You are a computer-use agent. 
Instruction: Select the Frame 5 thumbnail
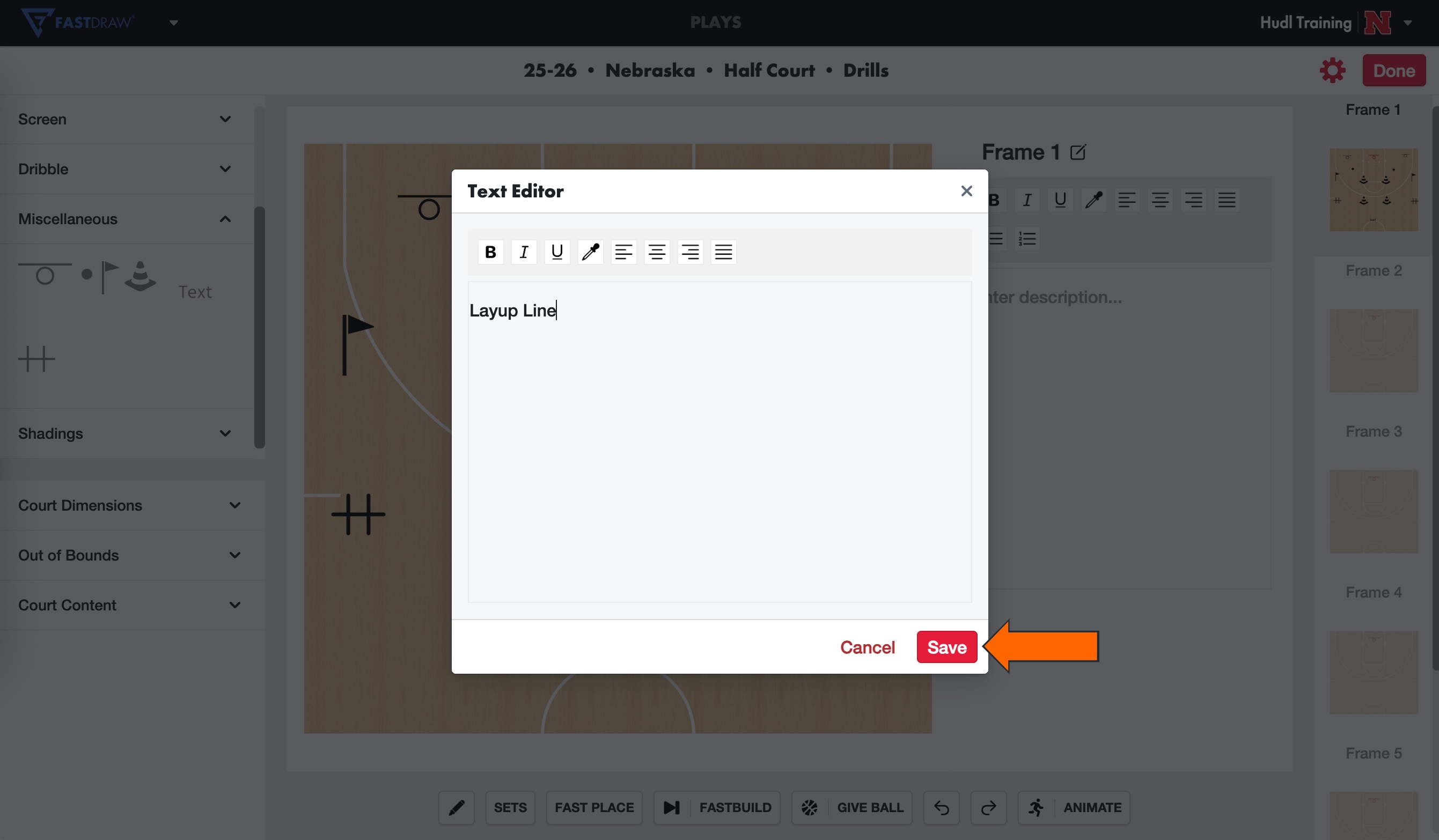(x=1374, y=815)
